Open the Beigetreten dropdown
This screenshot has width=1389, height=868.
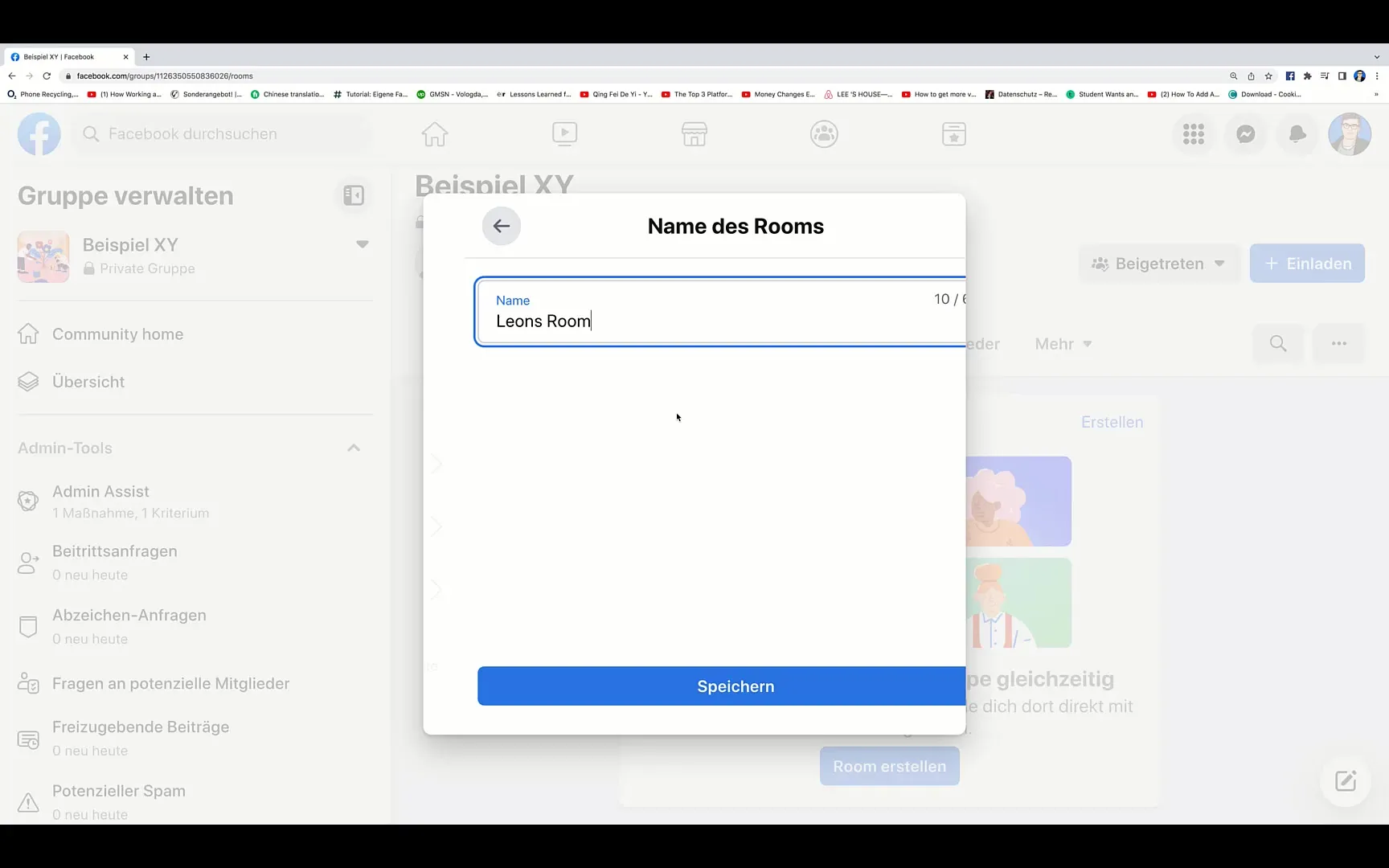(1157, 264)
